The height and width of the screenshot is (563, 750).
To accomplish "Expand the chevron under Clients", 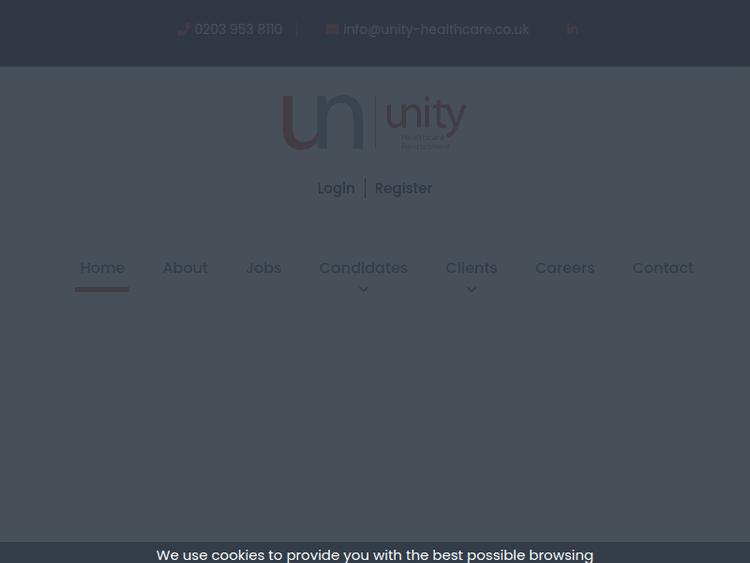I will pyautogui.click(x=471, y=289).
